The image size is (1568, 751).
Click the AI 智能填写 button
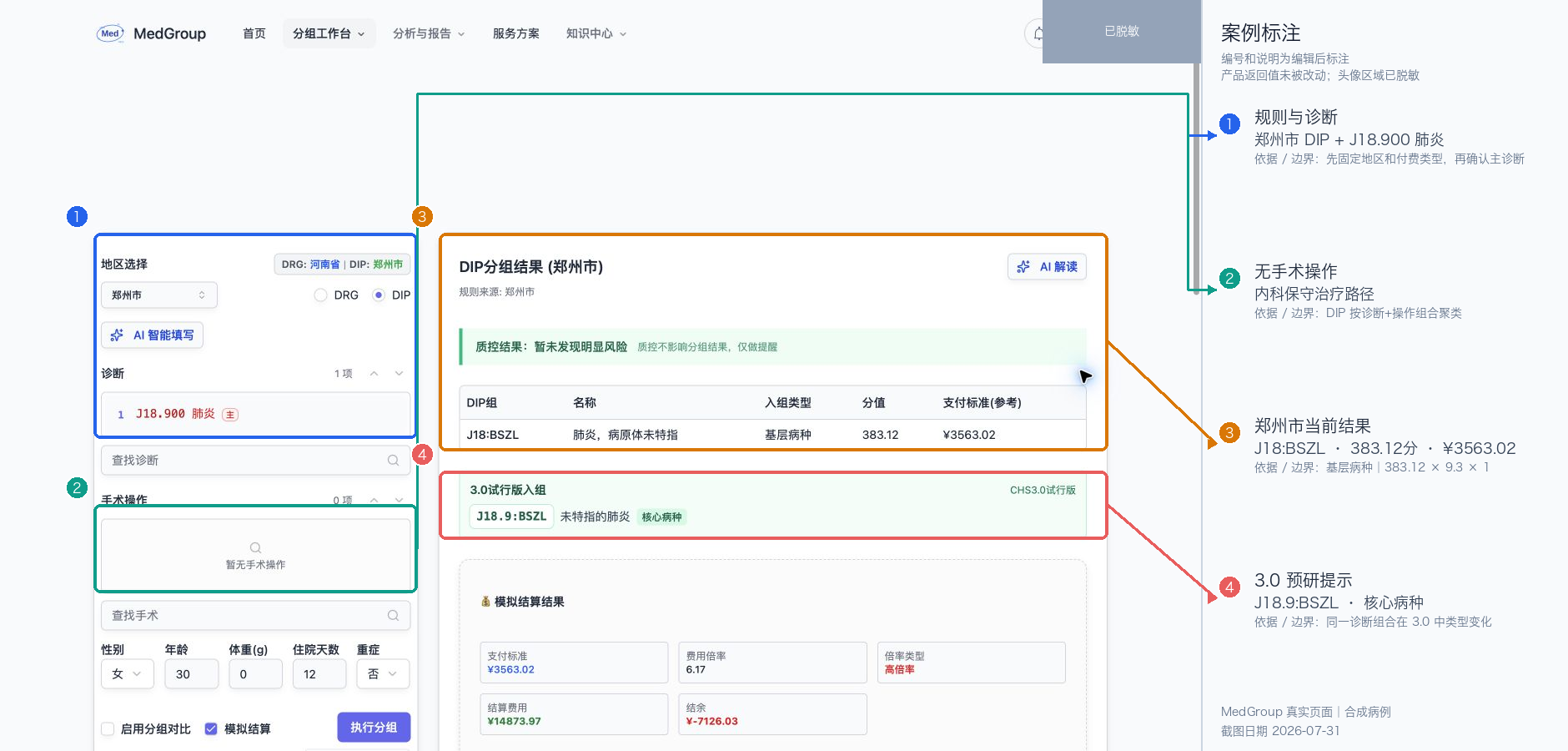click(x=152, y=335)
